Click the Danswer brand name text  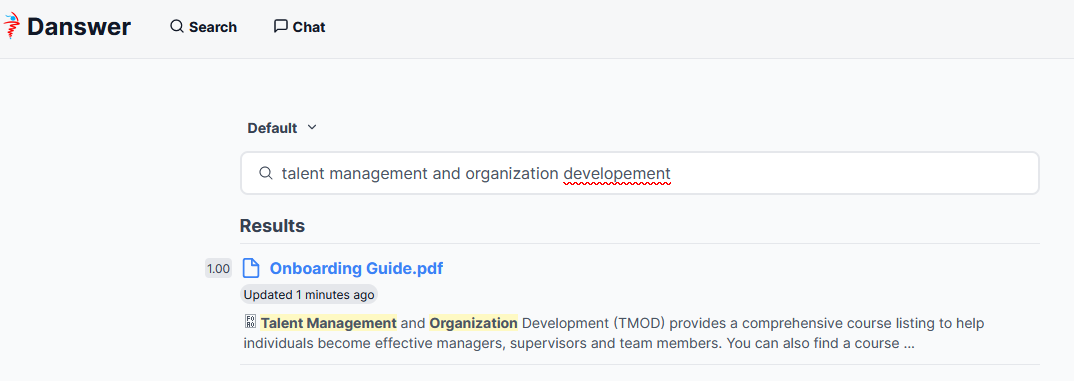pyautogui.click(x=79, y=27)
